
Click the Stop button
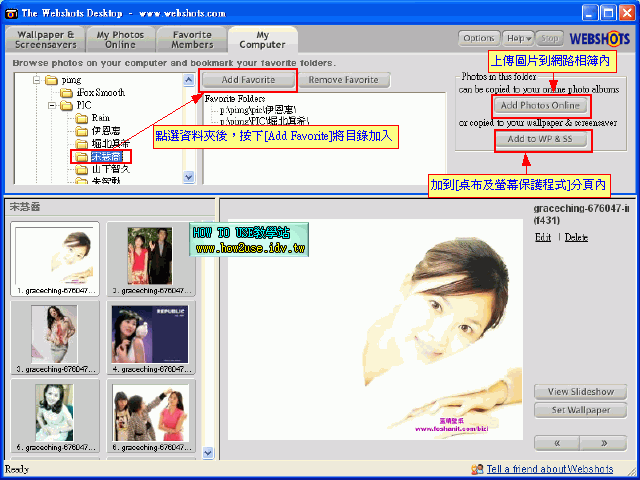tap(549, 38)
